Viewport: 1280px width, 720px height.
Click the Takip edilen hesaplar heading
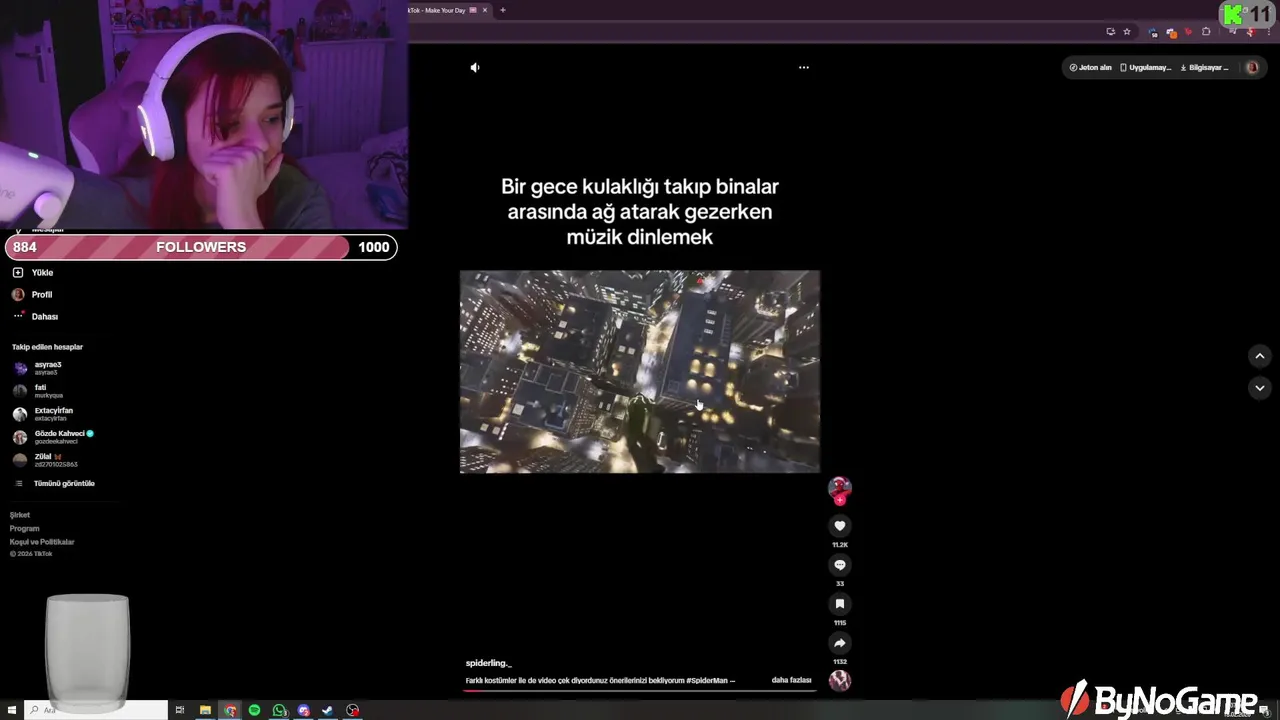[47, 347]
